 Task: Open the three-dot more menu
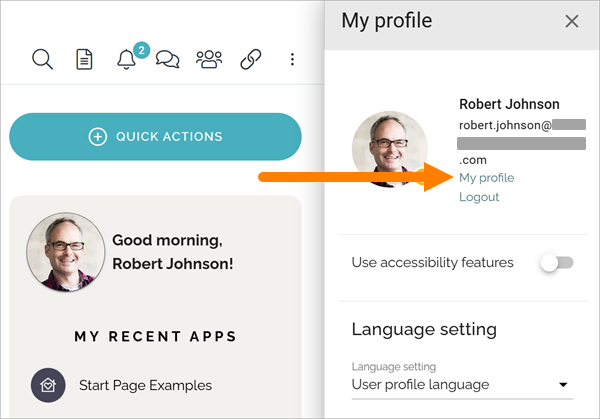[292, 59]
